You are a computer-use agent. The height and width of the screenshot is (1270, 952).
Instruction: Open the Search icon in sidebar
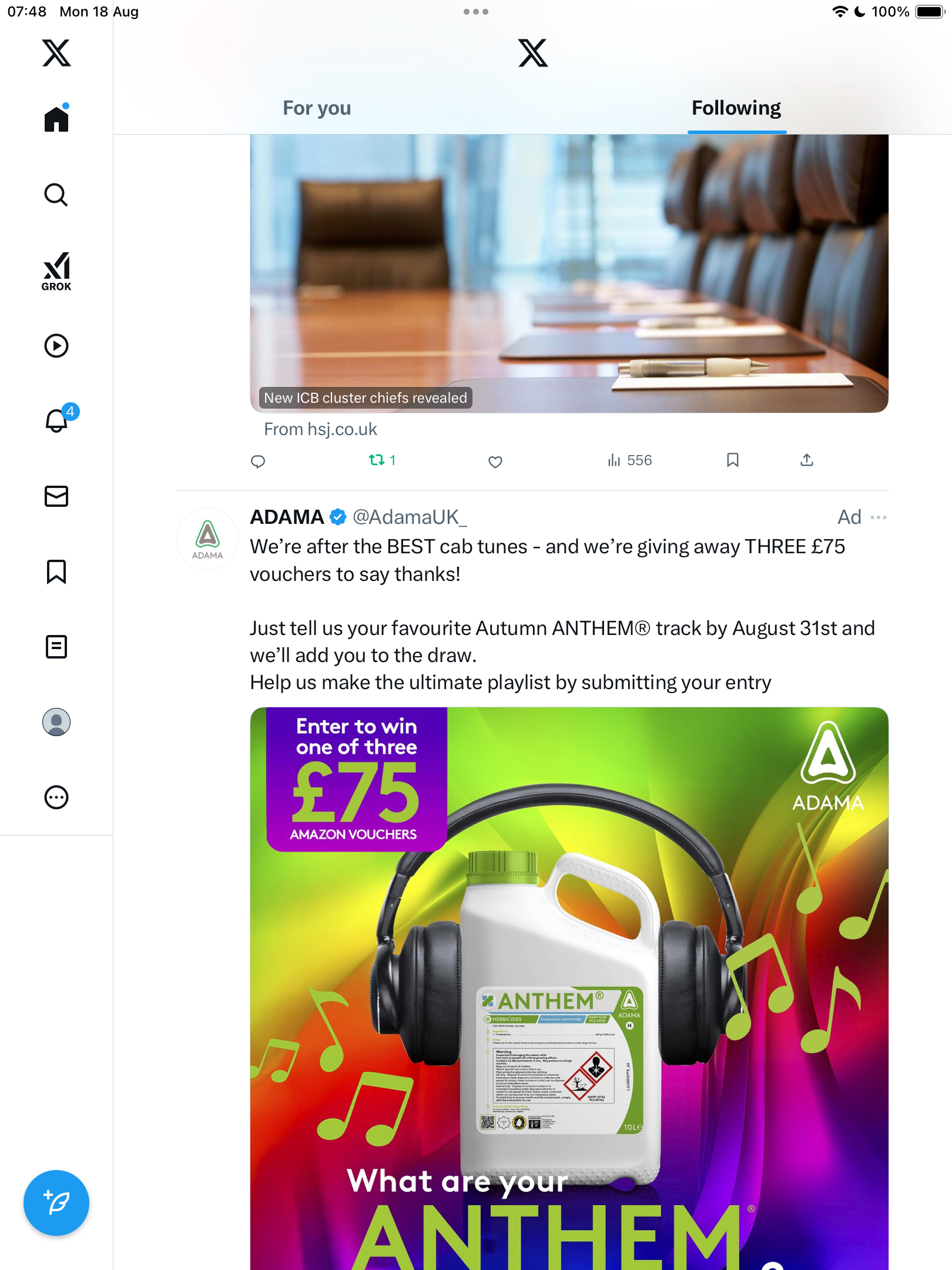coord(56,195)
